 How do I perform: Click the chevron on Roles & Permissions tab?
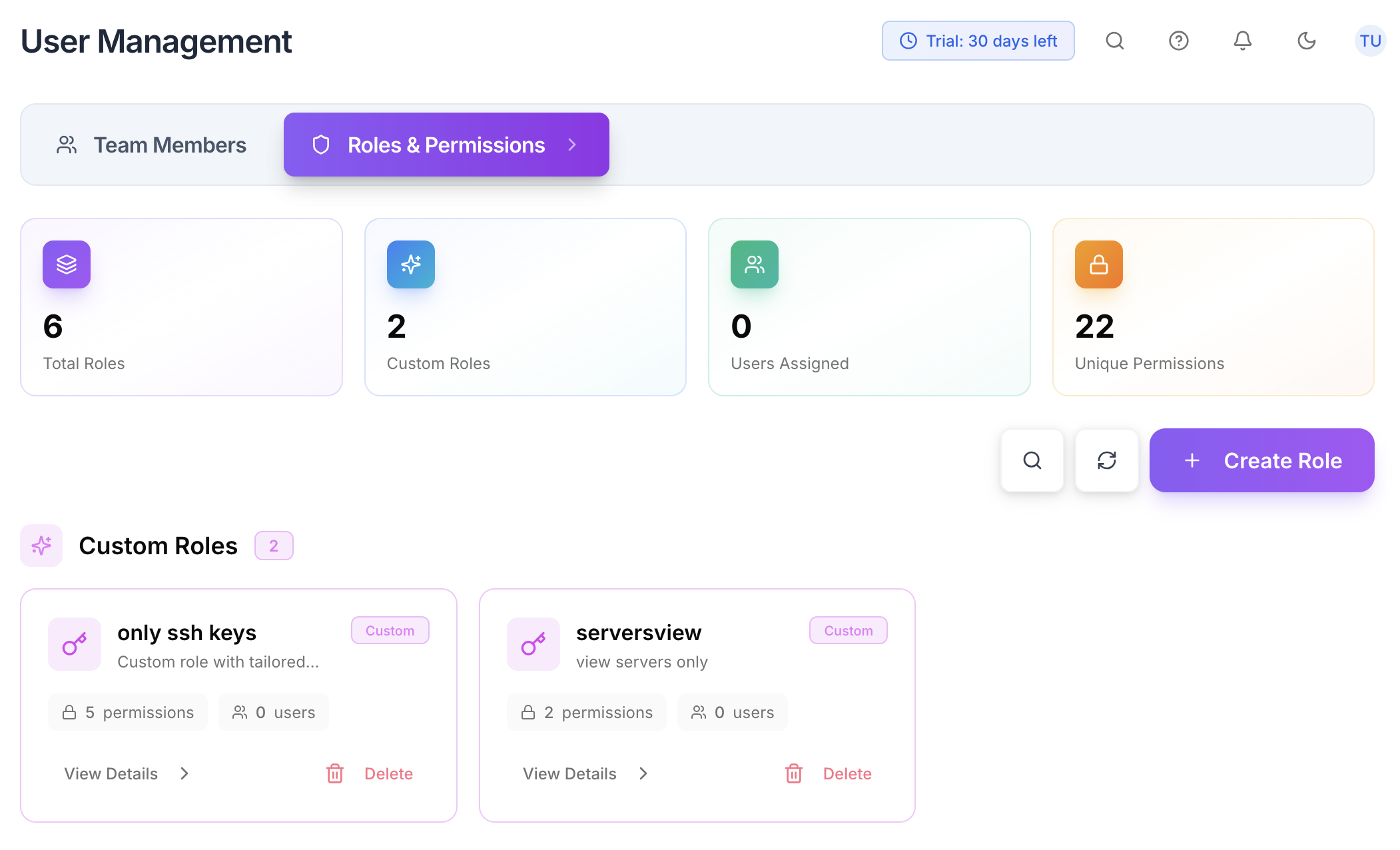[x=571, y=145]
